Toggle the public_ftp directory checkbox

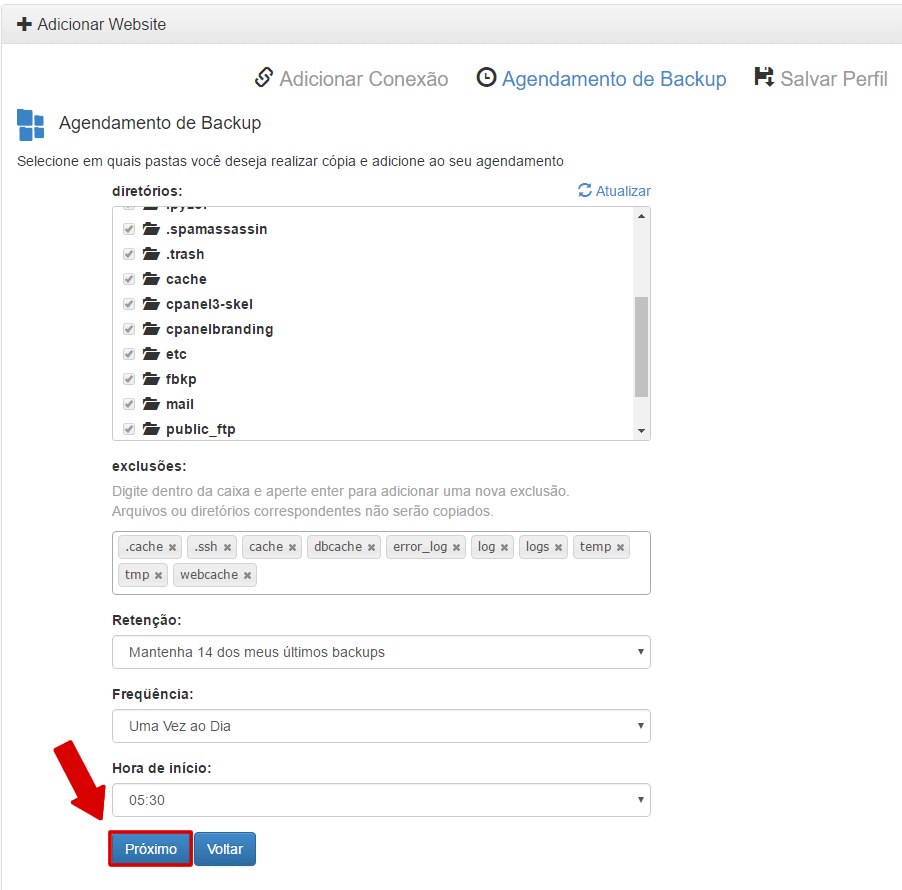point(129,429)
